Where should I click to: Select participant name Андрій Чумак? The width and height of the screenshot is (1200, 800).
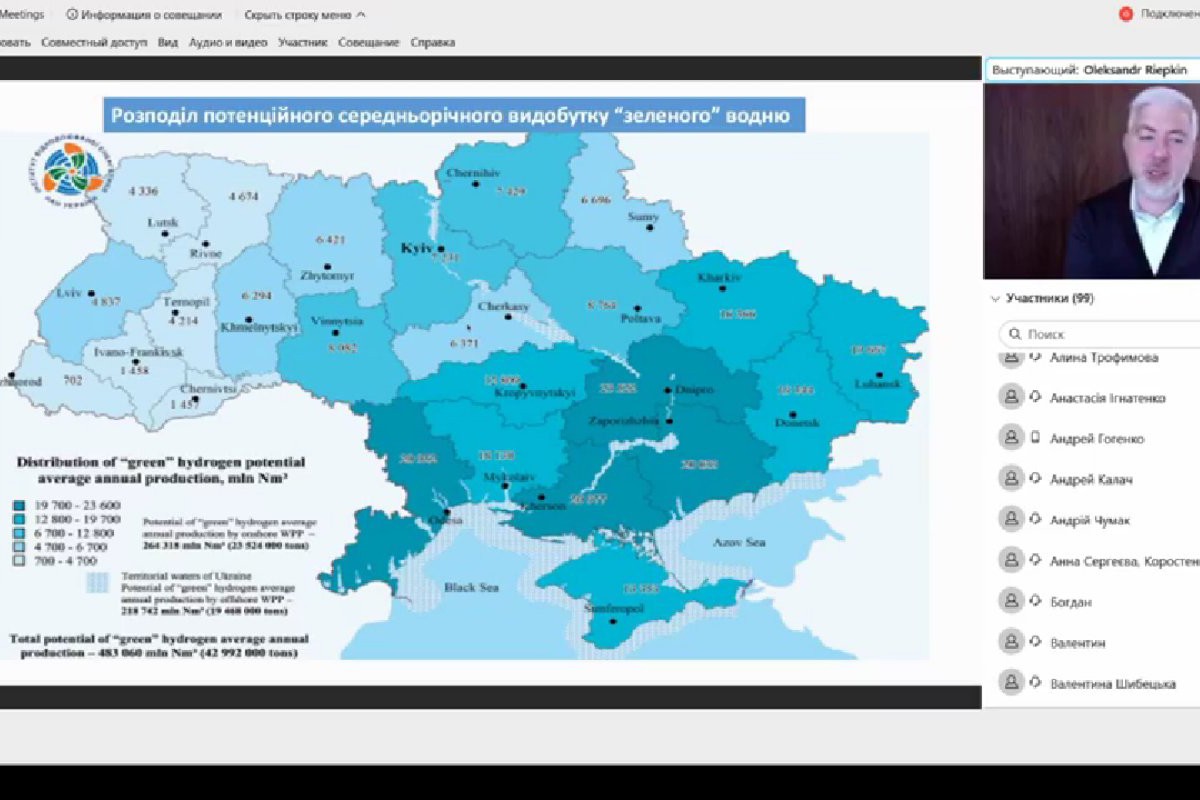click(x=1090, y=521)
